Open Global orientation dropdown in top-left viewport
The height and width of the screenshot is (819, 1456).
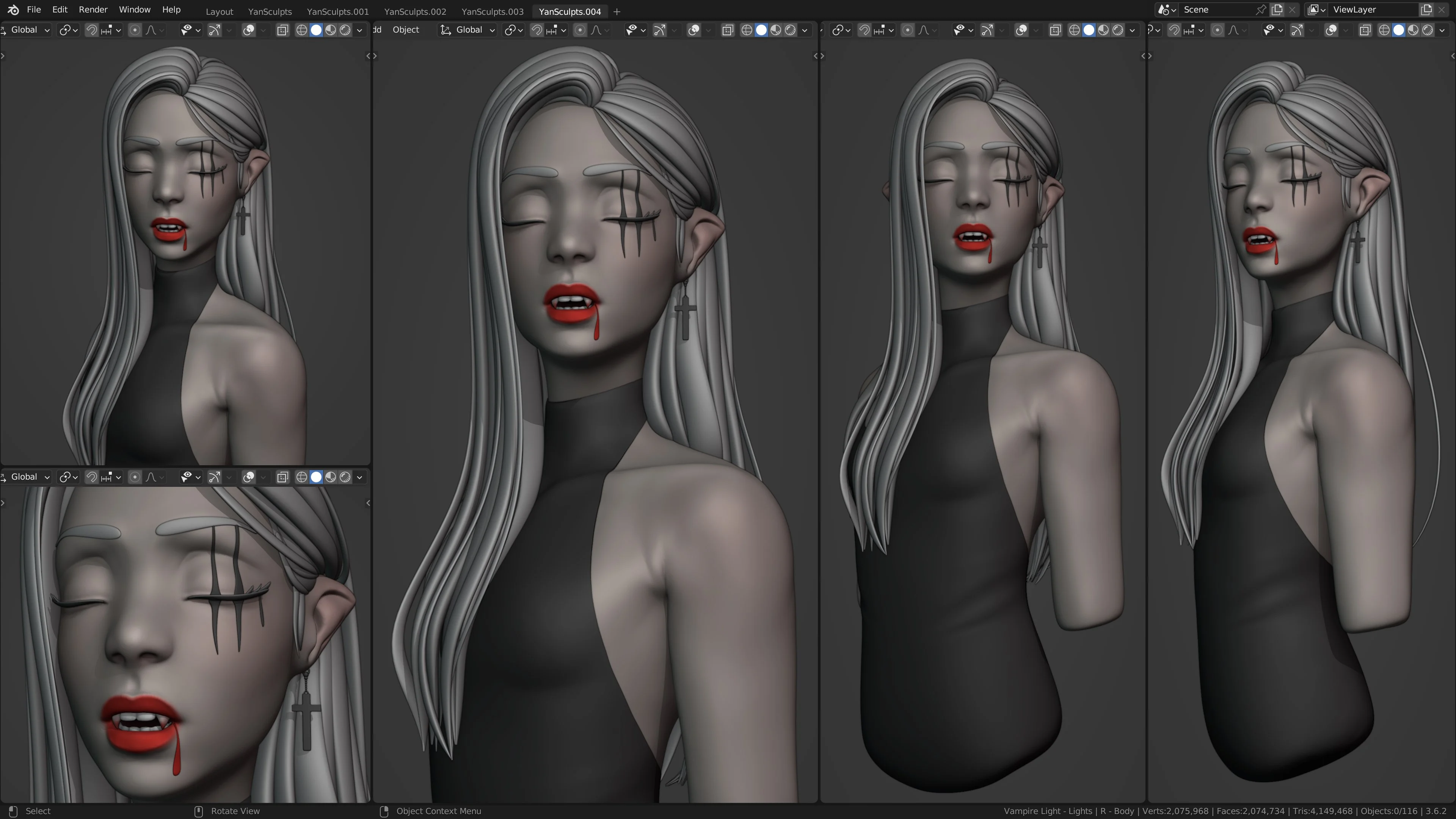[26, 30]
